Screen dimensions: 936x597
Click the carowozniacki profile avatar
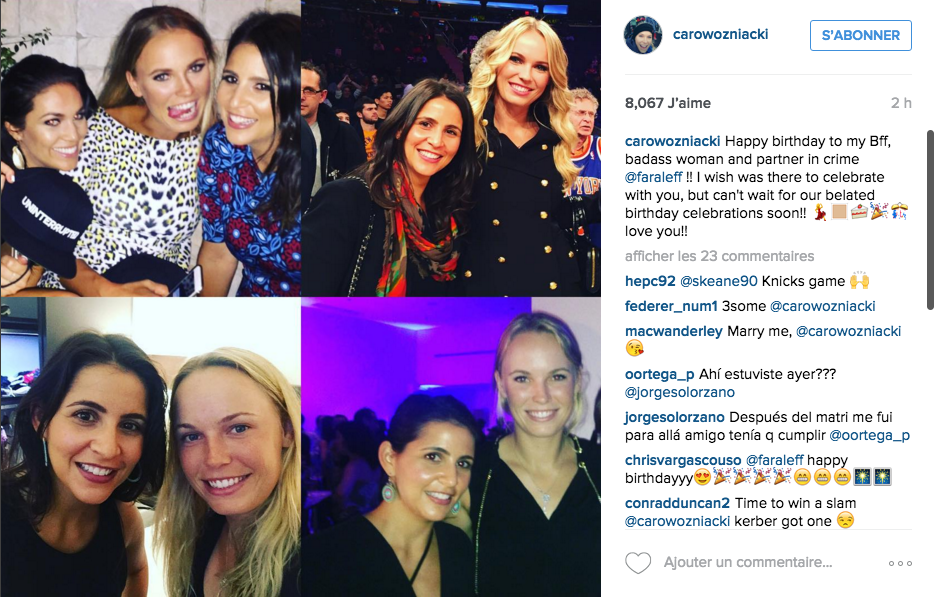point(643,35)
